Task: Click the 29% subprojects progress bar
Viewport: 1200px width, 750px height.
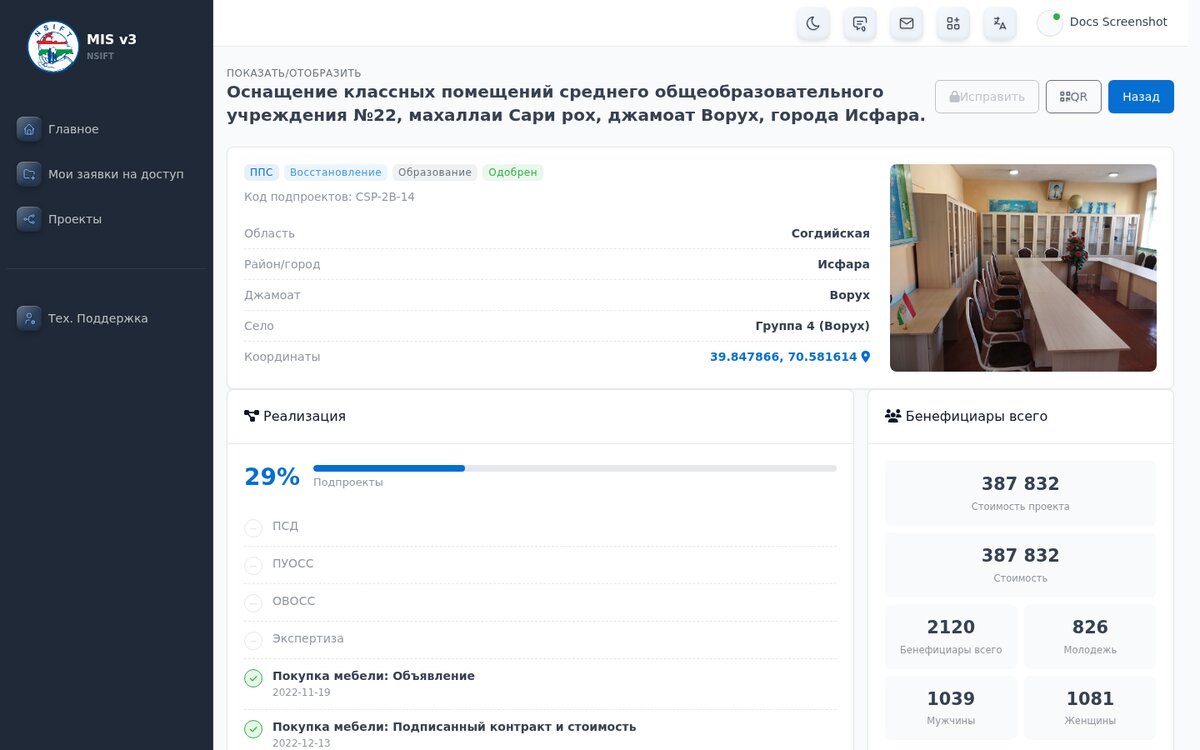Action: coord(575,468)
